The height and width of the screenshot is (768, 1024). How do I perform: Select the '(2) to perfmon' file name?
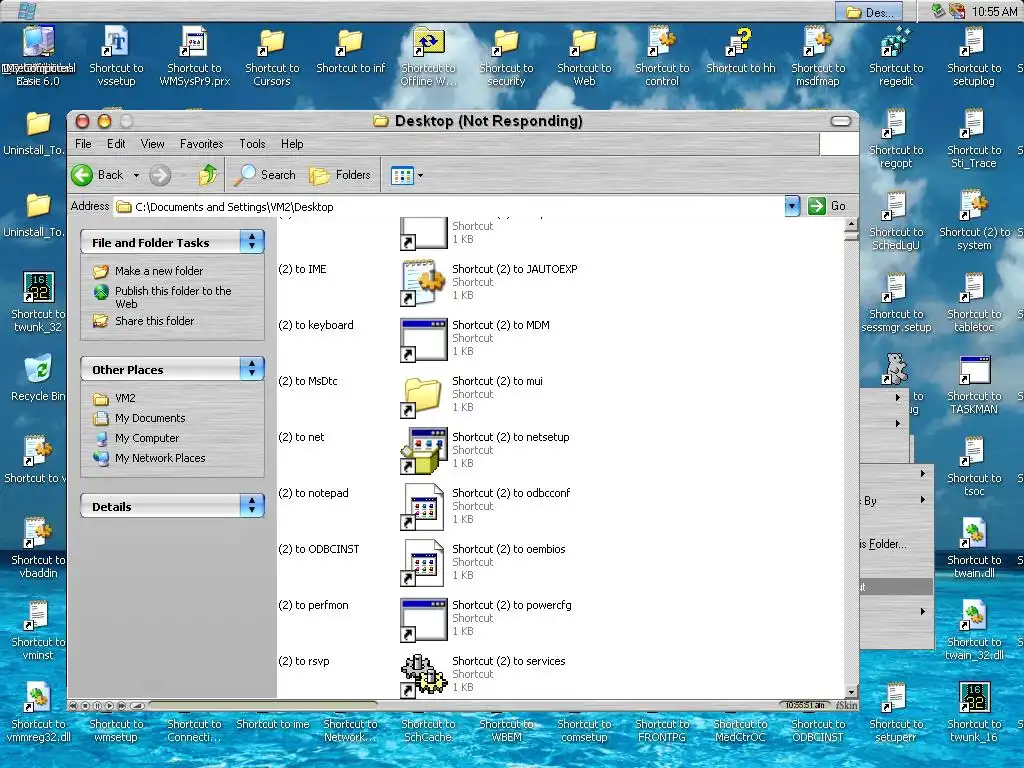tap(313, 605)
